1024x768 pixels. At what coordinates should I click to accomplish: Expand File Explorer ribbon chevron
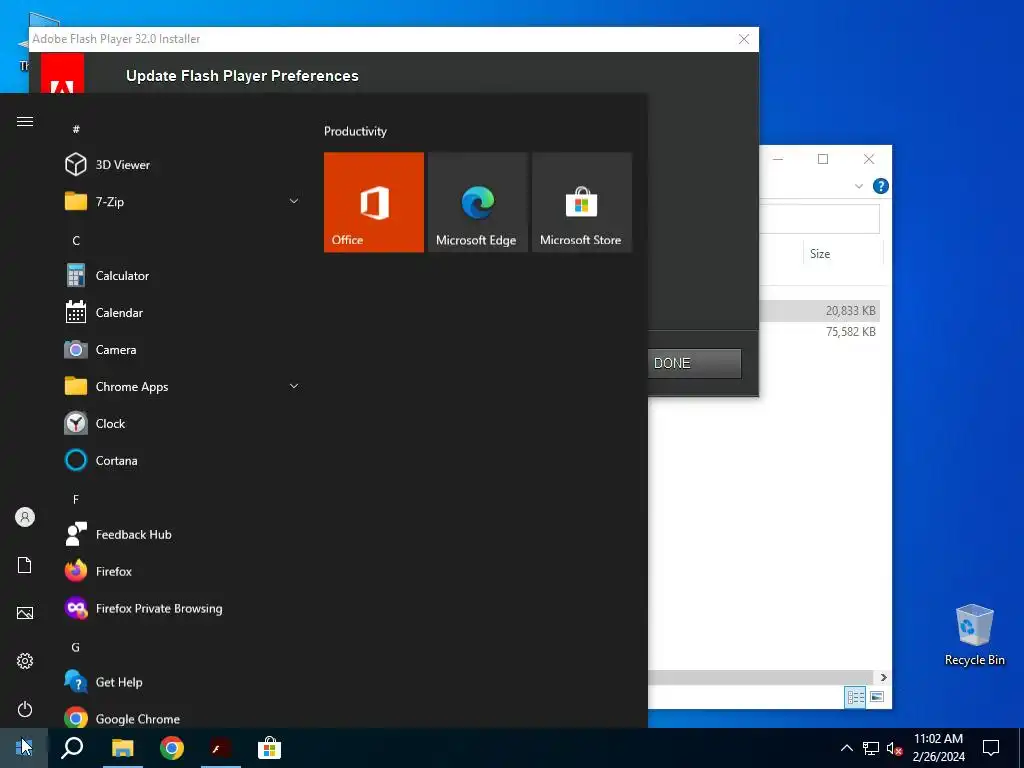pyautogui.click(x=859, y=186)
